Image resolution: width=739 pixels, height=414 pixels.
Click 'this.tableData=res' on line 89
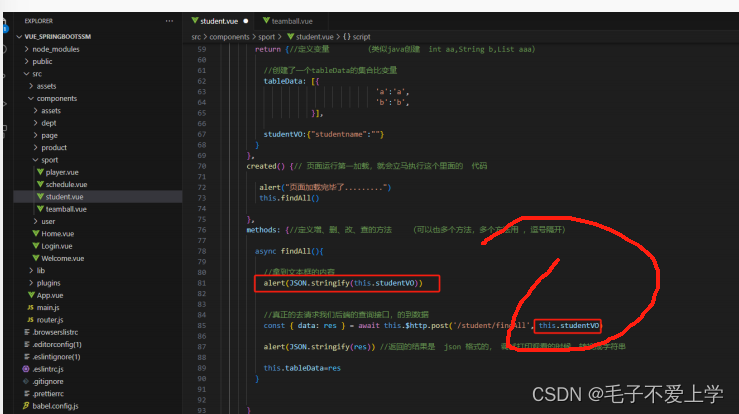302,368
